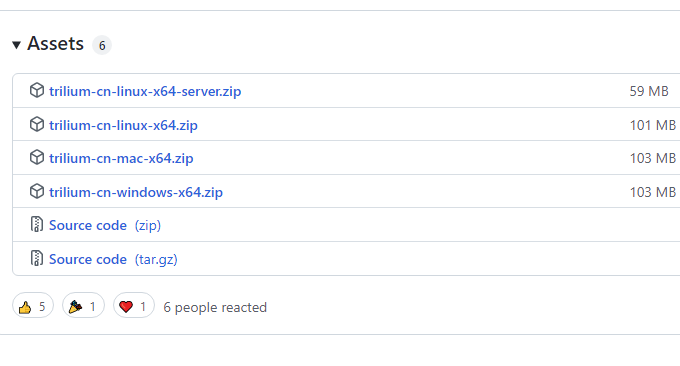Viewport: 680px width, 366px height.
Task: Click the zip file icon for Source code (zip)
Action: [37, 225]
